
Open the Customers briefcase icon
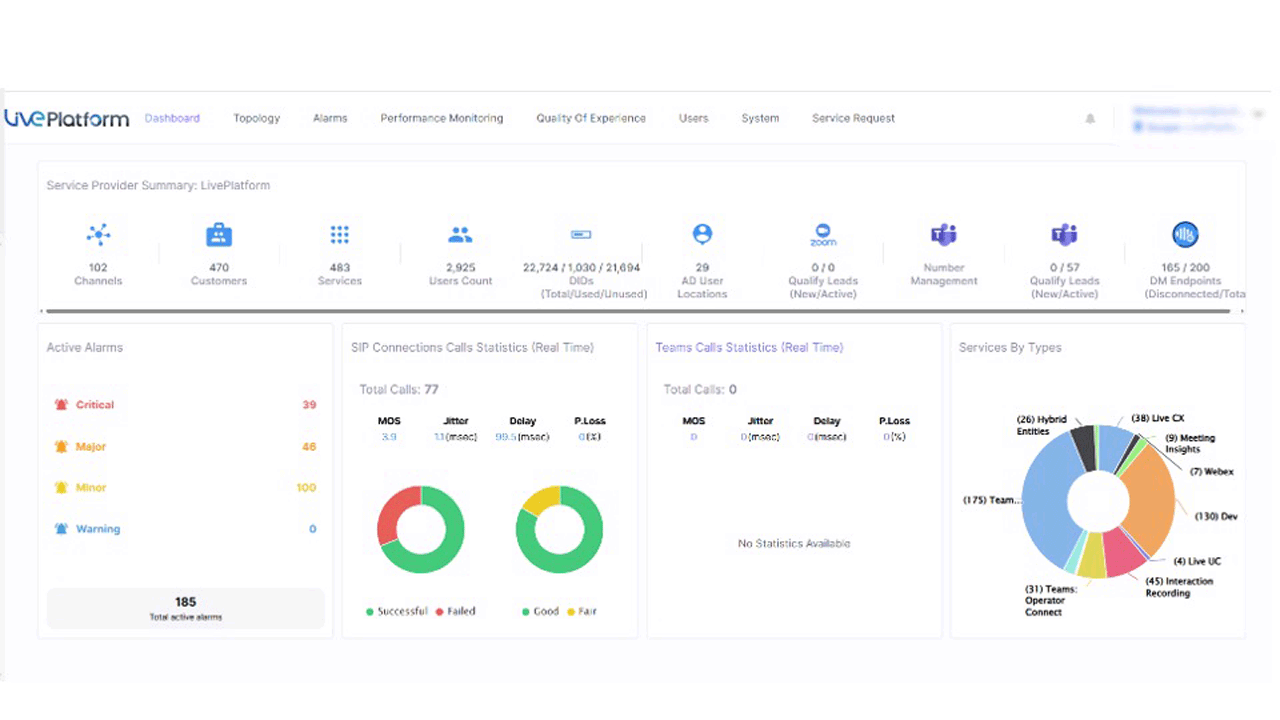(x=219, y=235)
